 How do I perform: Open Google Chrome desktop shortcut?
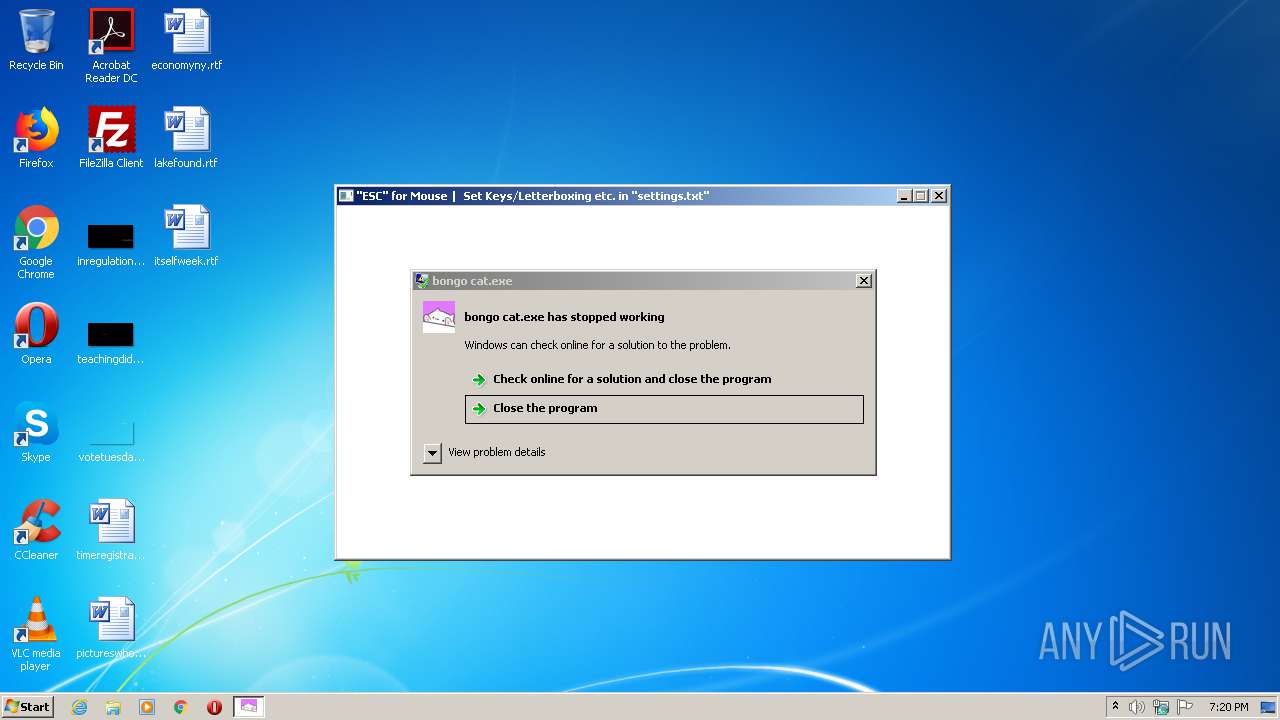[36, 242]
